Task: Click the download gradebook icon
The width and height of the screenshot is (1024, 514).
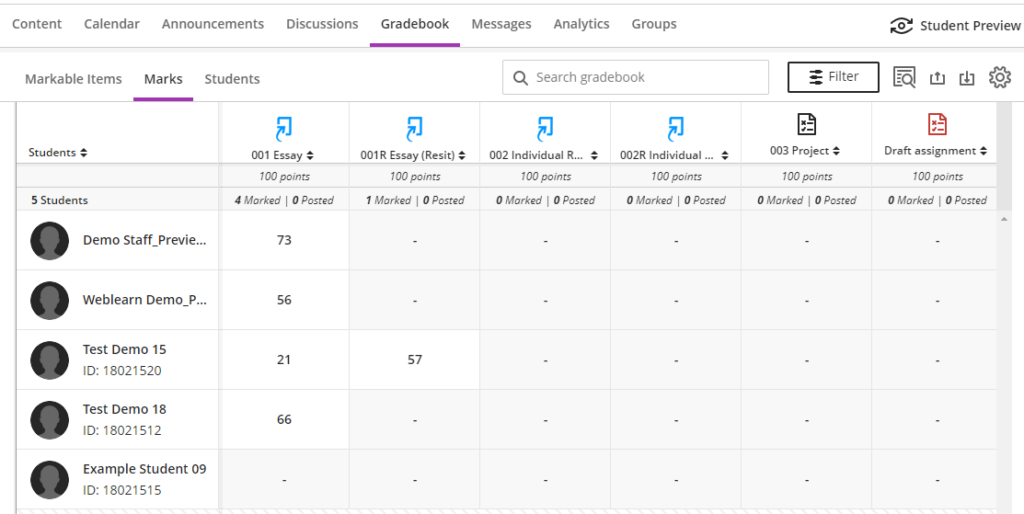Action: coord(967,78)
